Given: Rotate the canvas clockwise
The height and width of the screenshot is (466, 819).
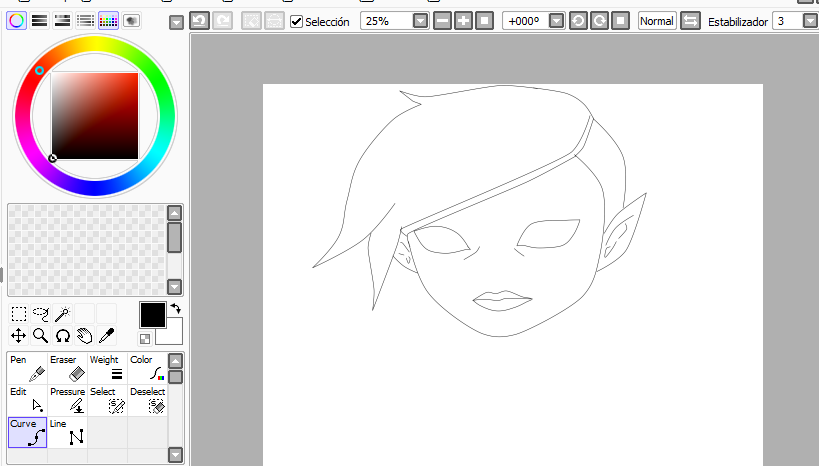Looking at the screenshot, I should [599, 21].
